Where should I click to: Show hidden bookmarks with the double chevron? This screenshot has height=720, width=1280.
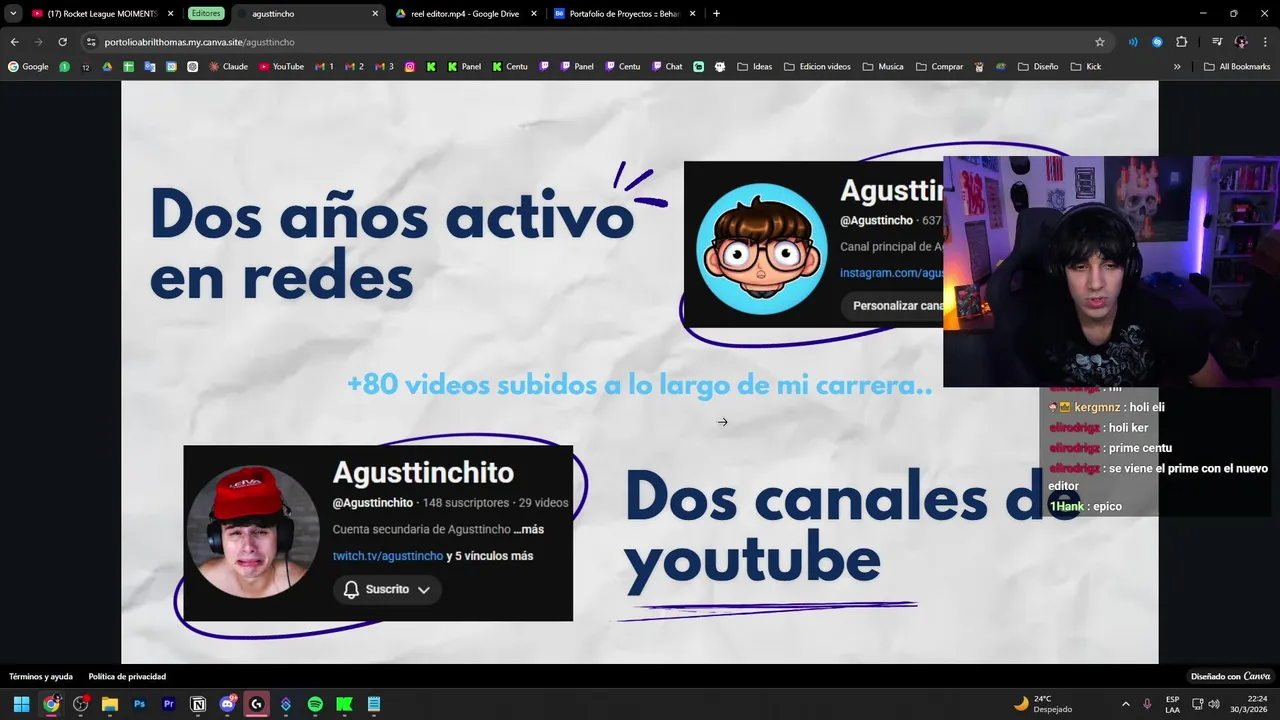pyautogui.click(x=1177, y=67)
